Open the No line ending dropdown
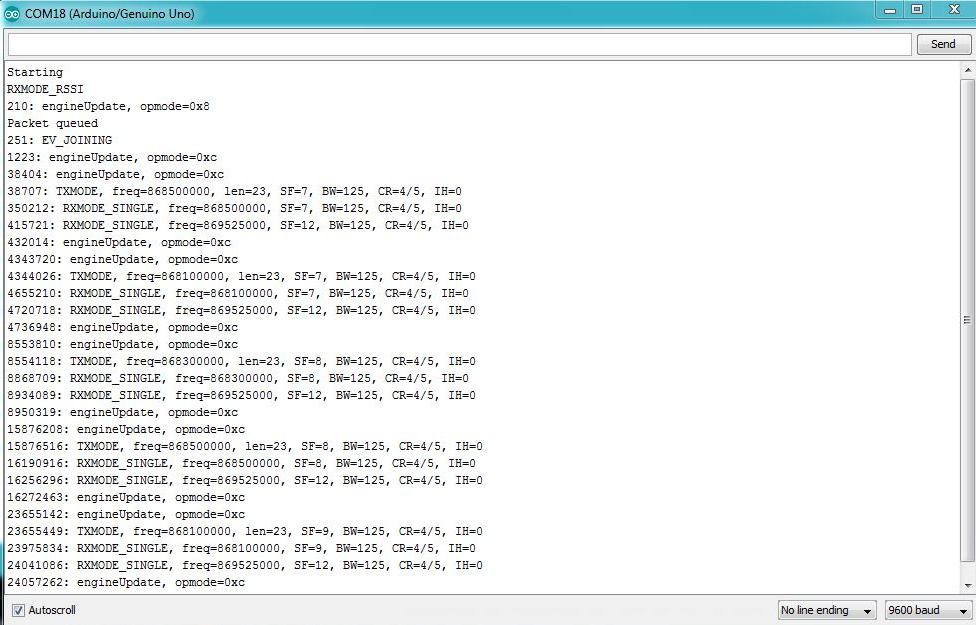 coord(827,610)
